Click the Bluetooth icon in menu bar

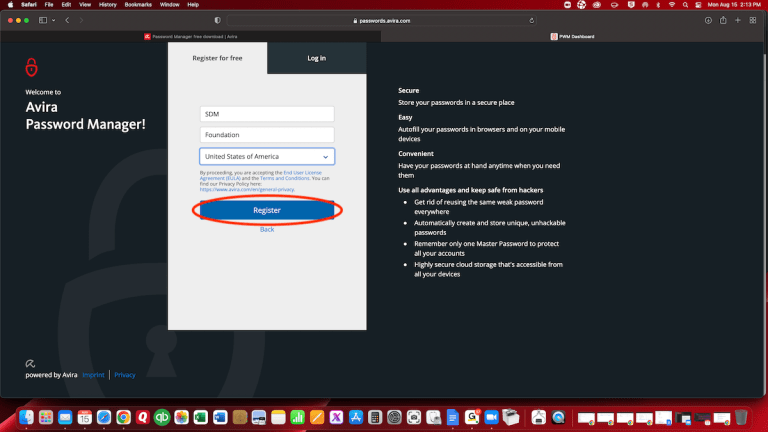658,4
